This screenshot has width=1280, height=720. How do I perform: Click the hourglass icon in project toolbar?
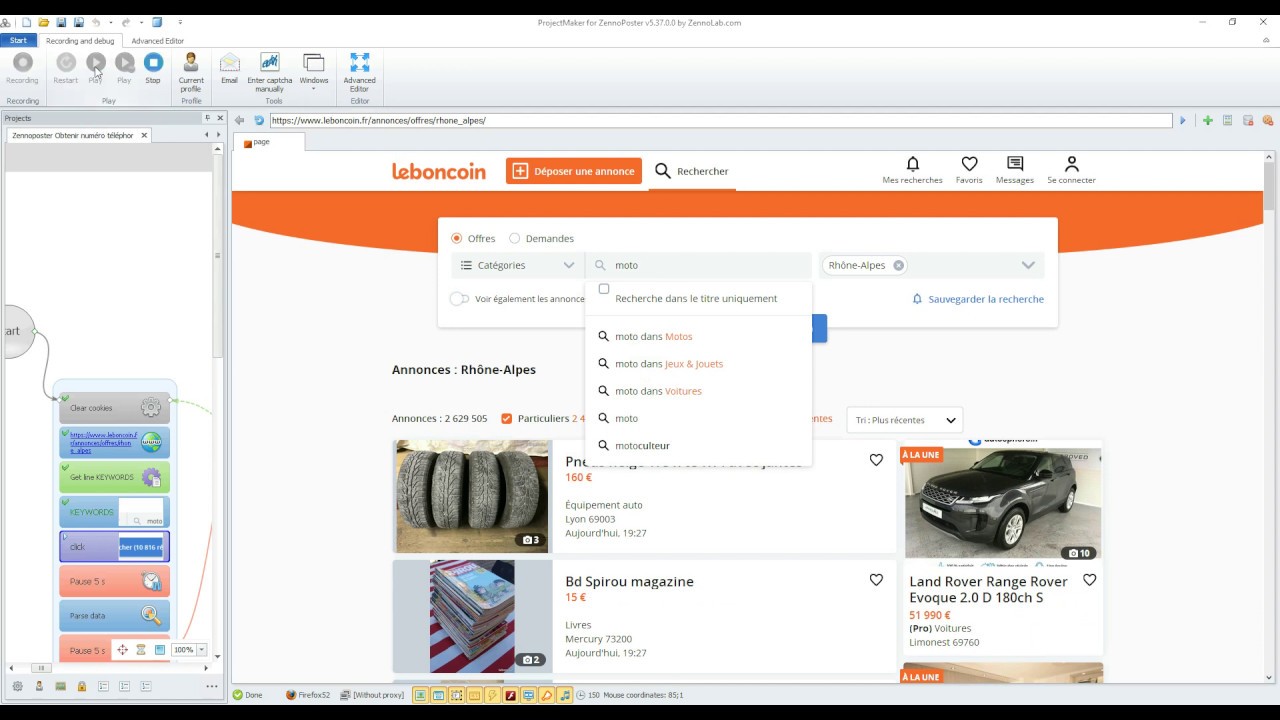(141, 650)
